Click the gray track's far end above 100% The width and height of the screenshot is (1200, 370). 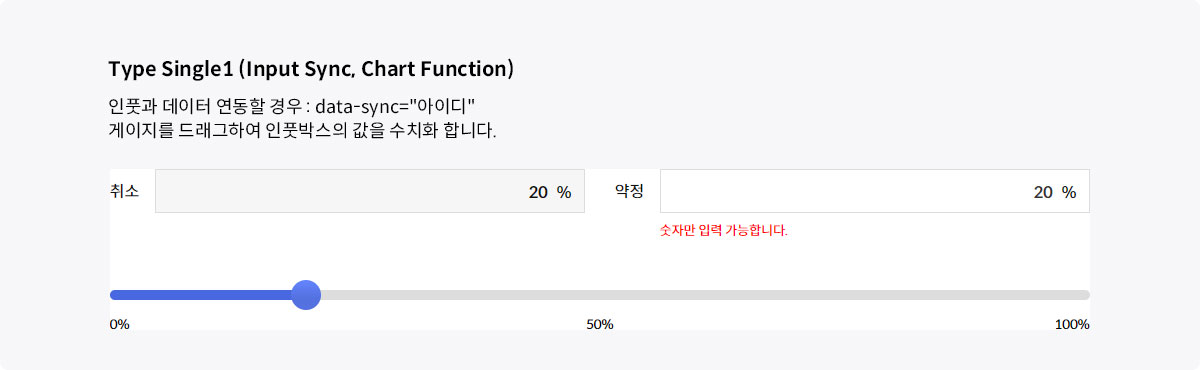coord(1084,295)
